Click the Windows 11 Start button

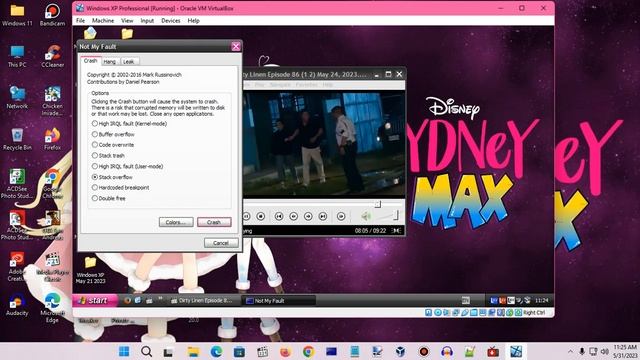(124, 351)
